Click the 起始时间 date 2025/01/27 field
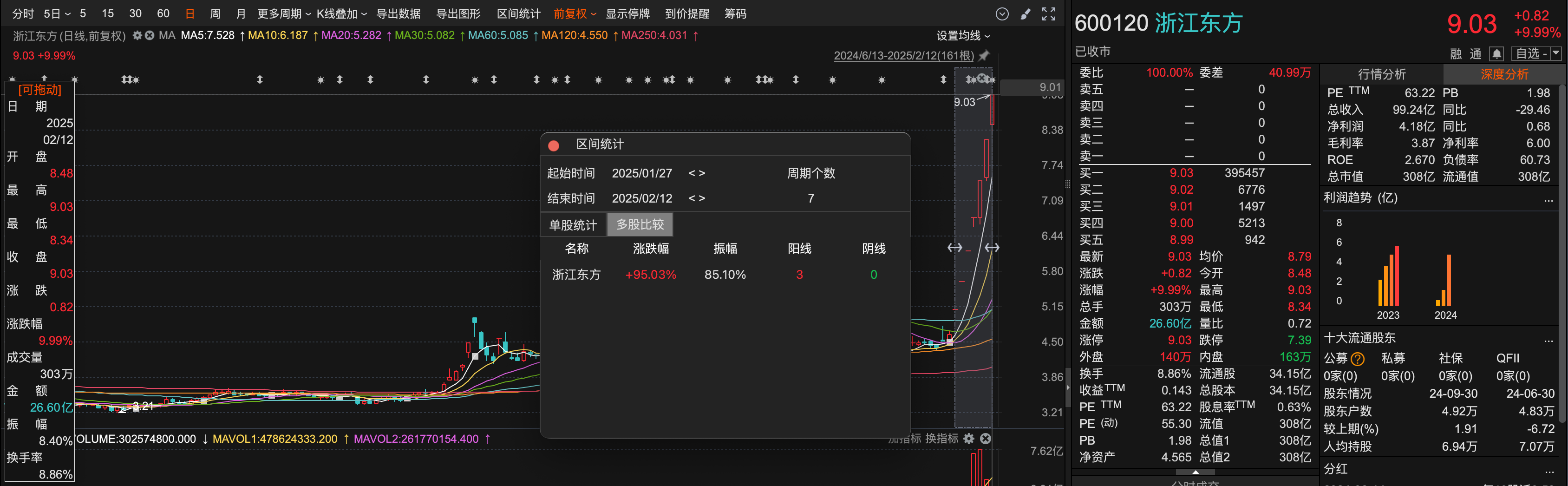This screenshot has height=486, width=1568. click(x=641, y=174)
